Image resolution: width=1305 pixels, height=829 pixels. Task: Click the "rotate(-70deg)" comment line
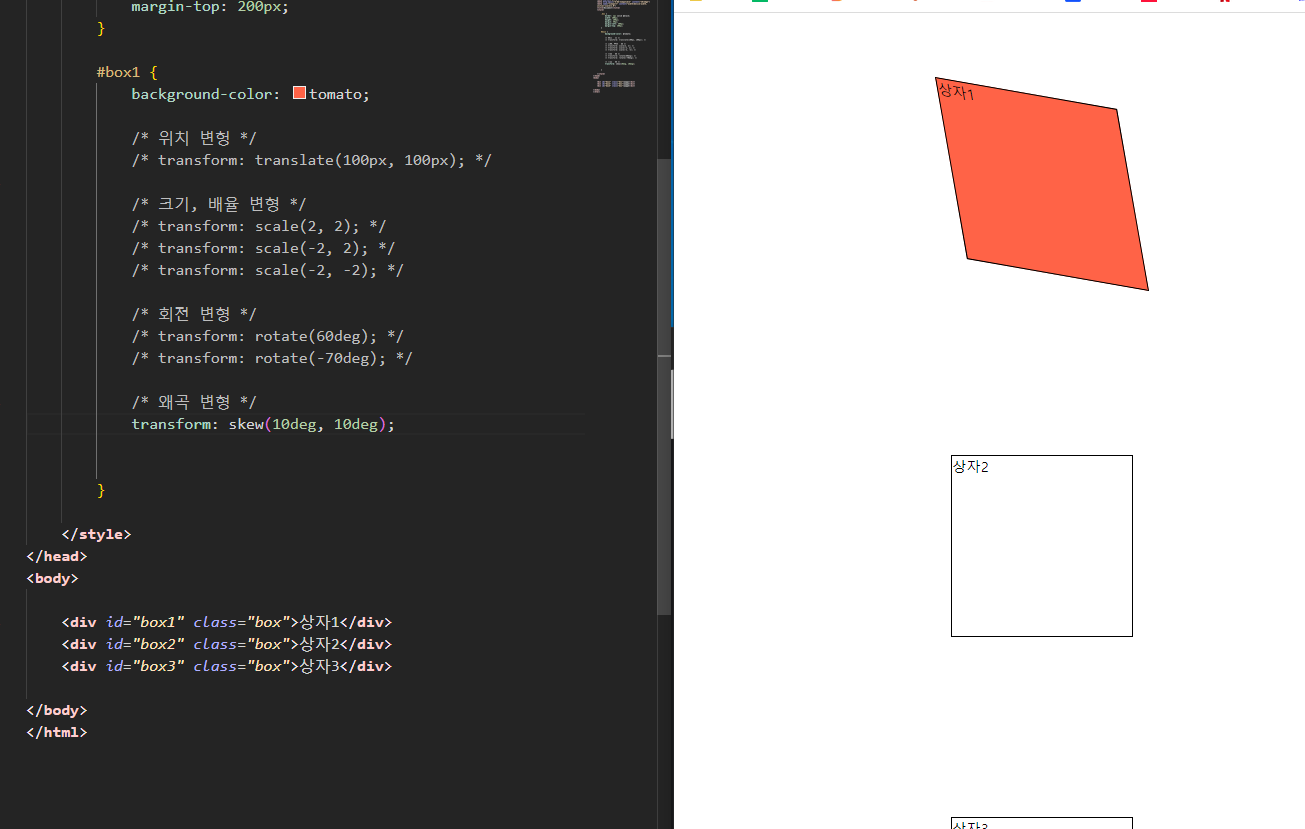272,358
